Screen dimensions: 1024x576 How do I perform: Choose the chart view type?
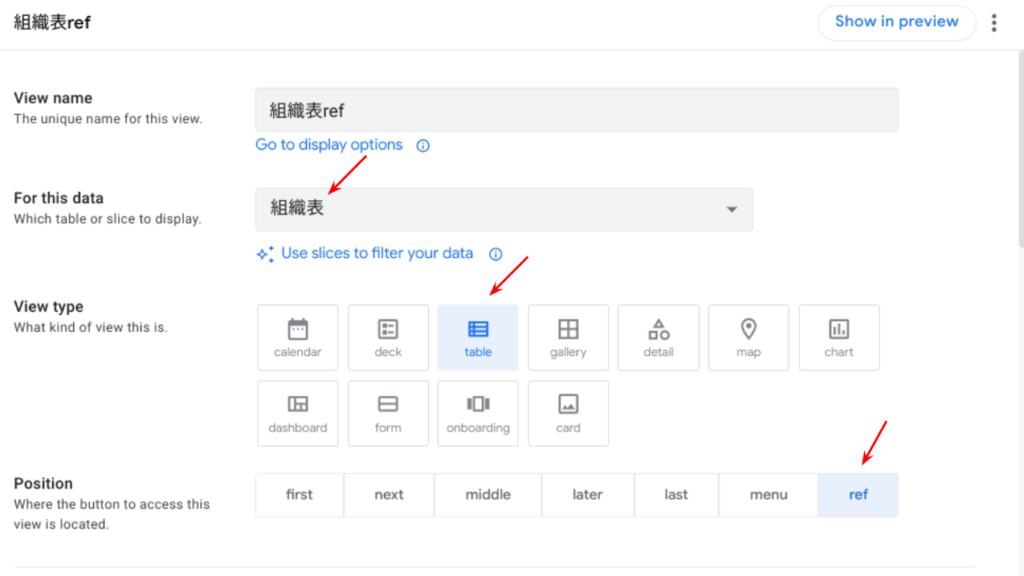839,338
